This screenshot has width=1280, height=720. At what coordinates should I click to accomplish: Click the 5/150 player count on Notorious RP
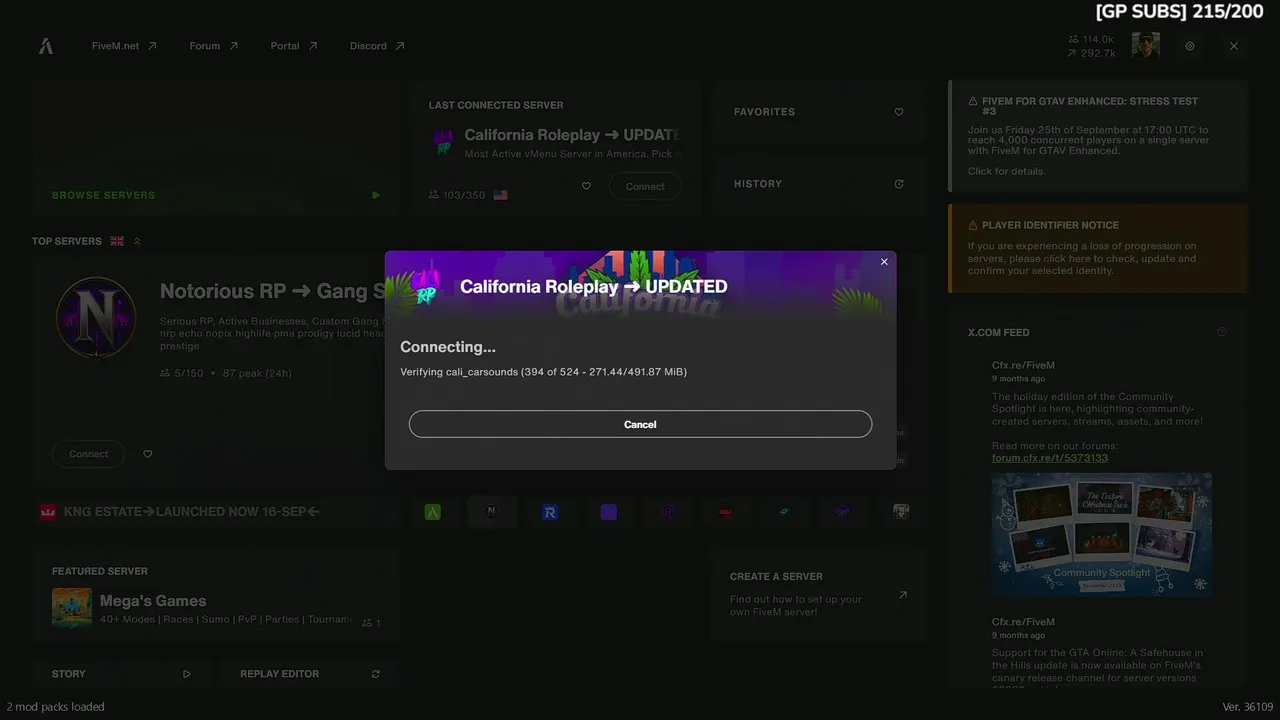coord(182,373)
